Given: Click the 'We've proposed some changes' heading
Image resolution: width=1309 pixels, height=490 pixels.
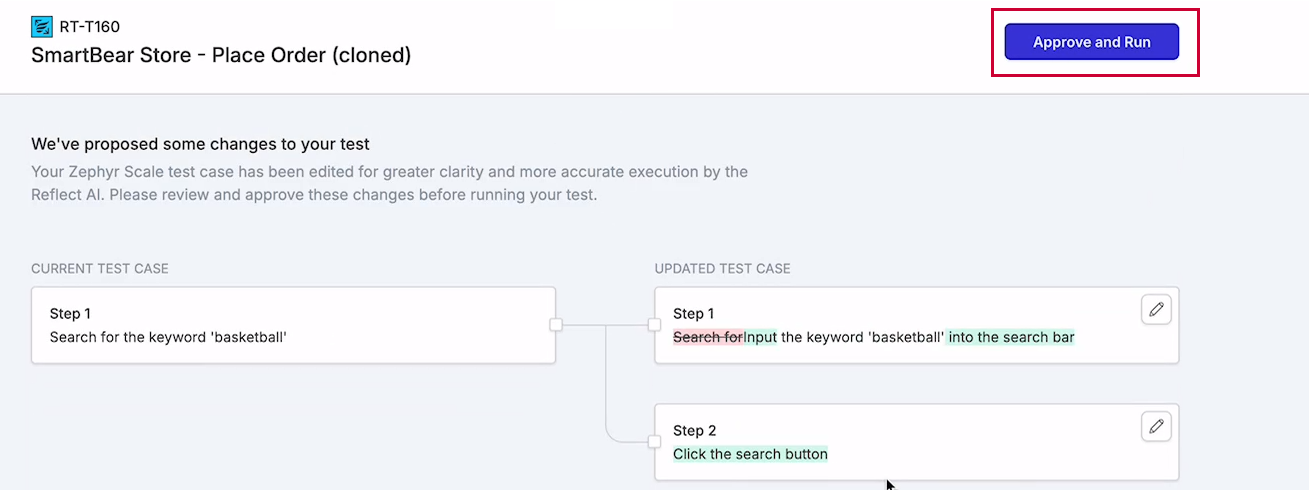Looking at the screenshot, I should coord(200,144).
